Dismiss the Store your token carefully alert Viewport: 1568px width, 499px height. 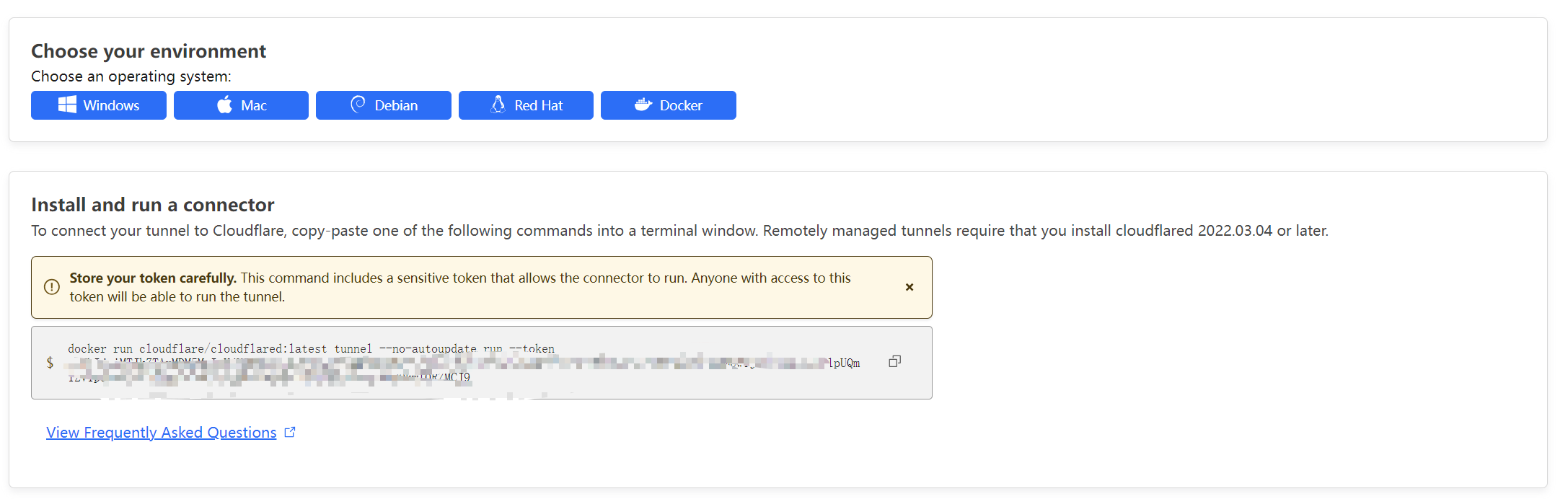pyautogui.click(x=909, y=287)
